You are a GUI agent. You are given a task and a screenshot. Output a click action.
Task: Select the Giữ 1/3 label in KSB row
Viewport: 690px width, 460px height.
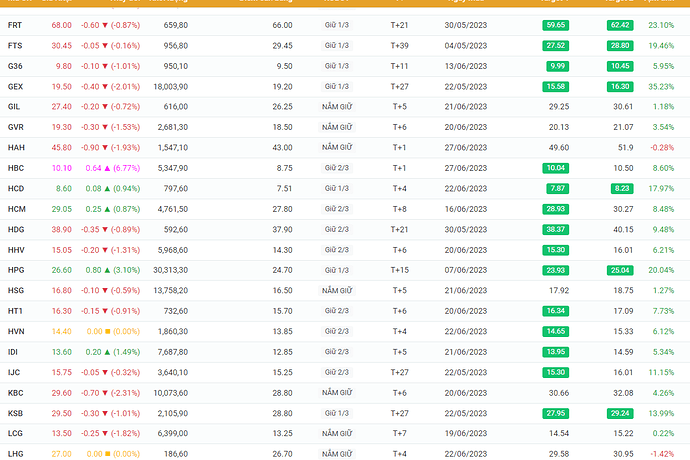[x=337, y=413]
